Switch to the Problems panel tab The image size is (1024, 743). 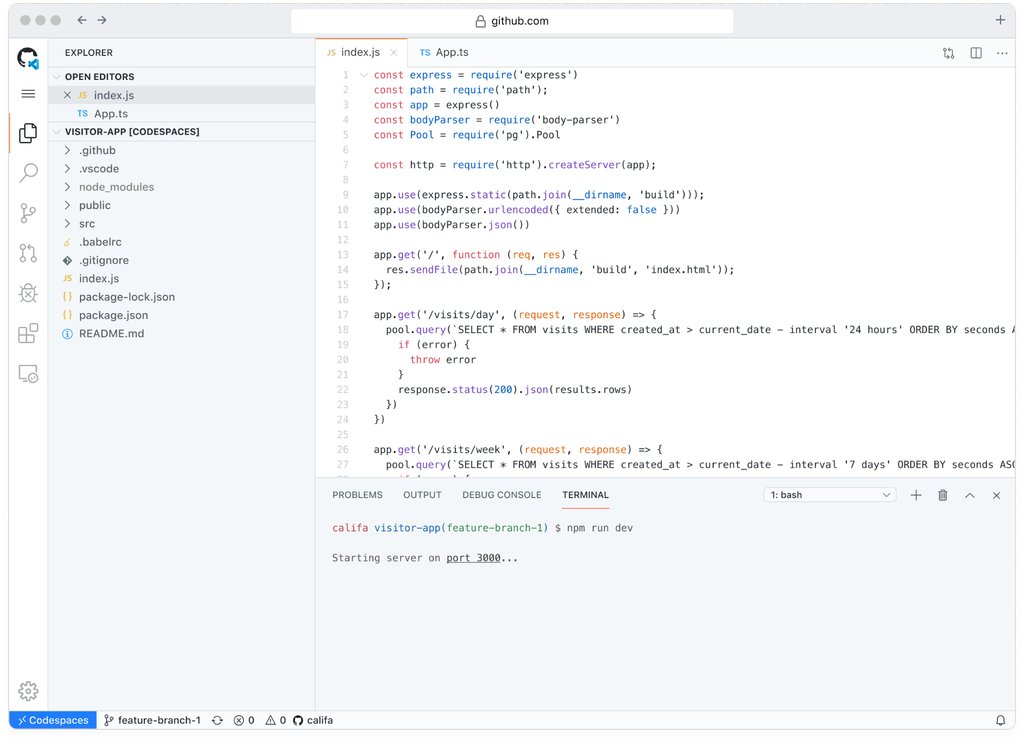(x=357, y=495)
